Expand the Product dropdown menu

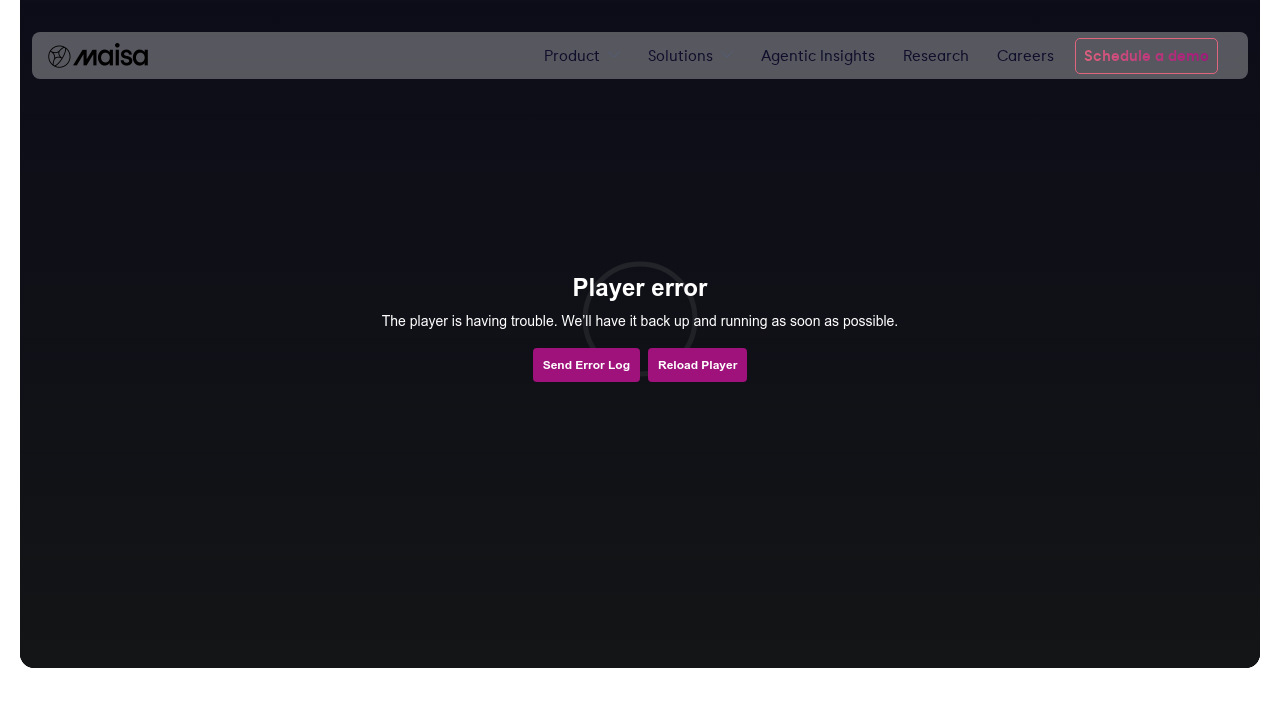pos(572,56)
